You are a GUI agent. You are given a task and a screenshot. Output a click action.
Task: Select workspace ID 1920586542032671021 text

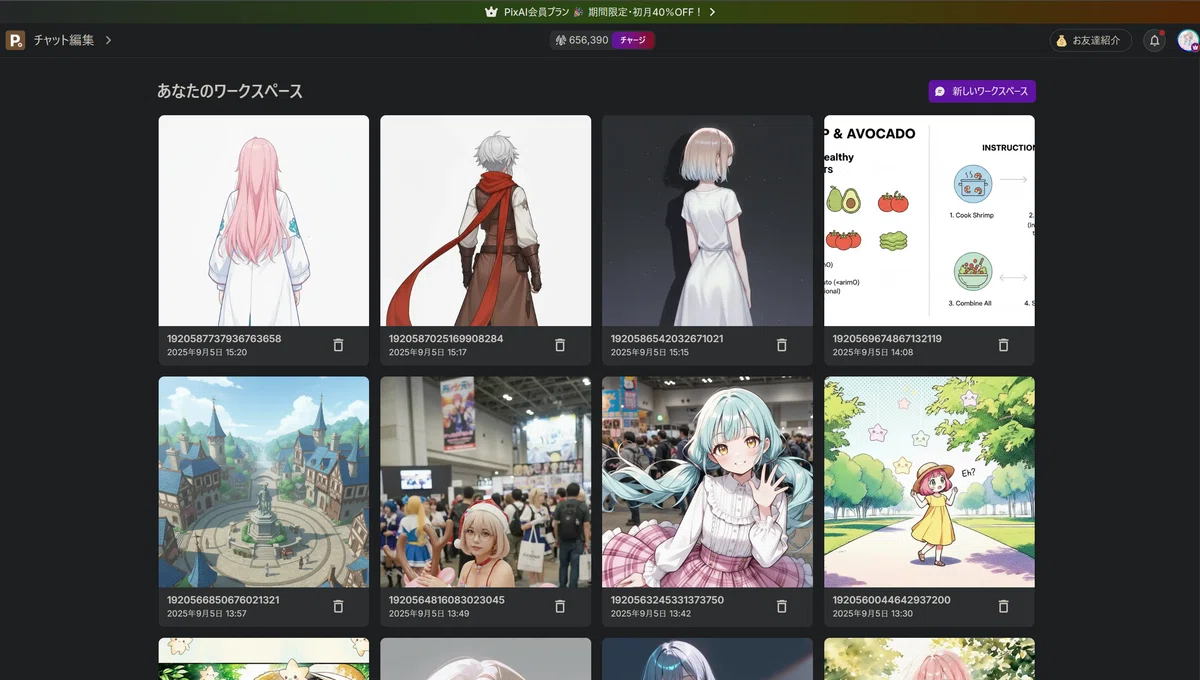pyautogui.click(x=667, y=339)
